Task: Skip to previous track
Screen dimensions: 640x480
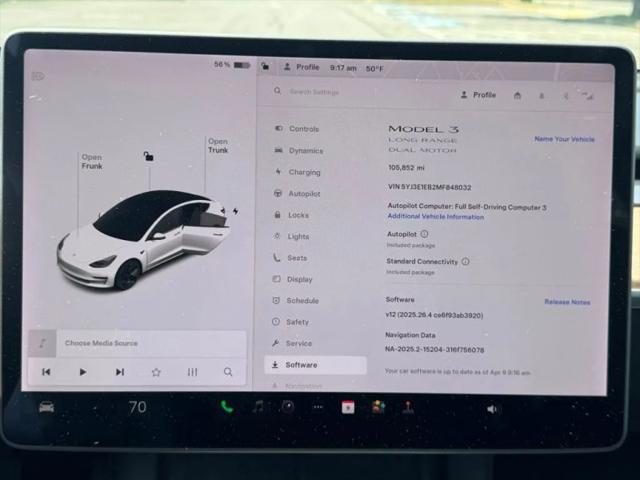Action: tap(46, 372)
